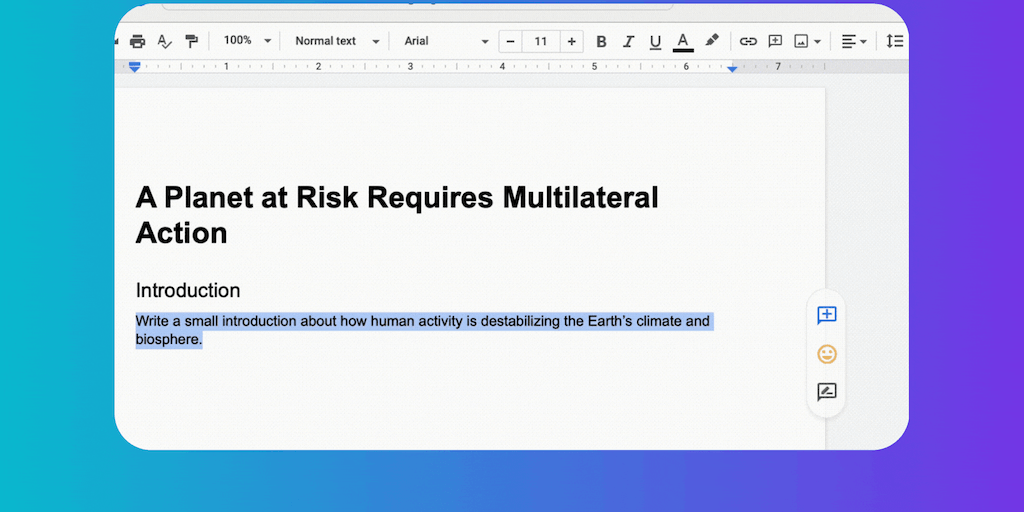Screen dimensions: 1024x512
Task: Add emoji reaction from side panel
Action: click(827, 354)
